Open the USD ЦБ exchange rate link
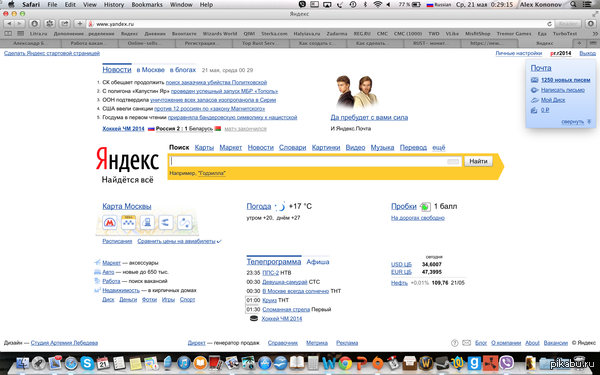 pos(401,264)
